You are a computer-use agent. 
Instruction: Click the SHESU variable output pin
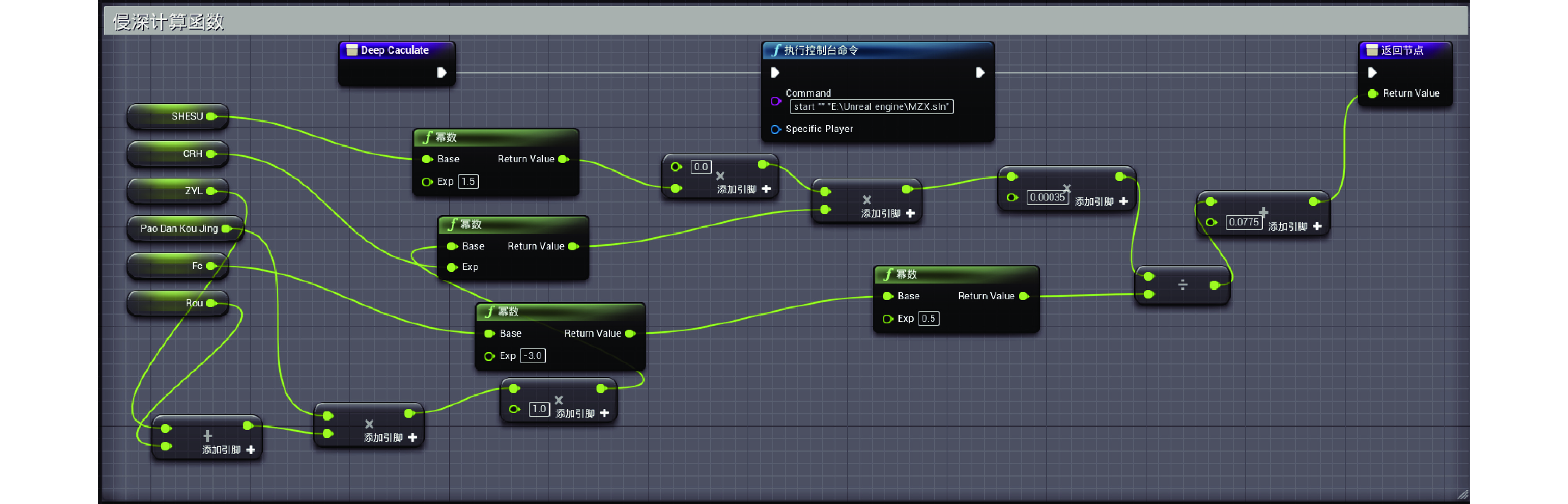[x=211, y=116]
